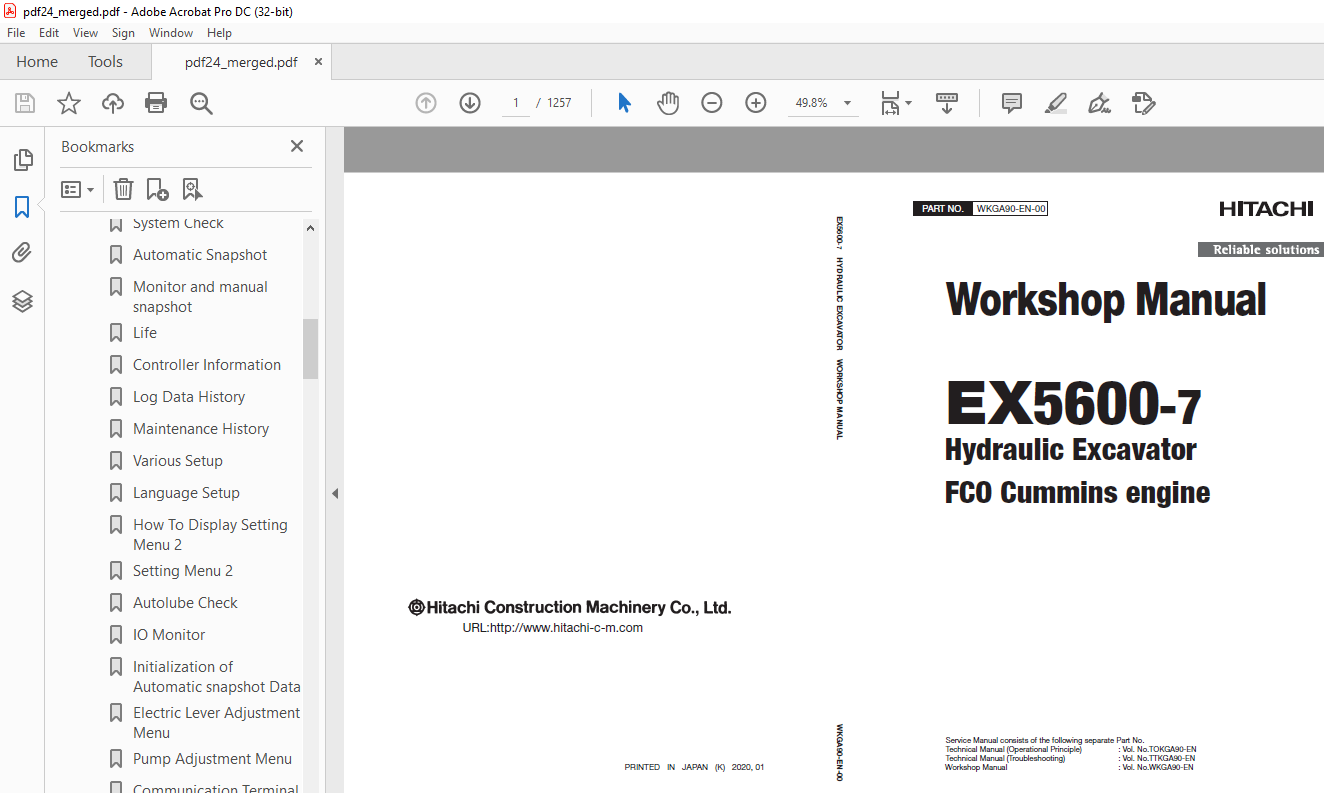Viewport: 1324px width, 793px height.
Task: Select the Various Setup bookmark
Action: coord(178,461)
